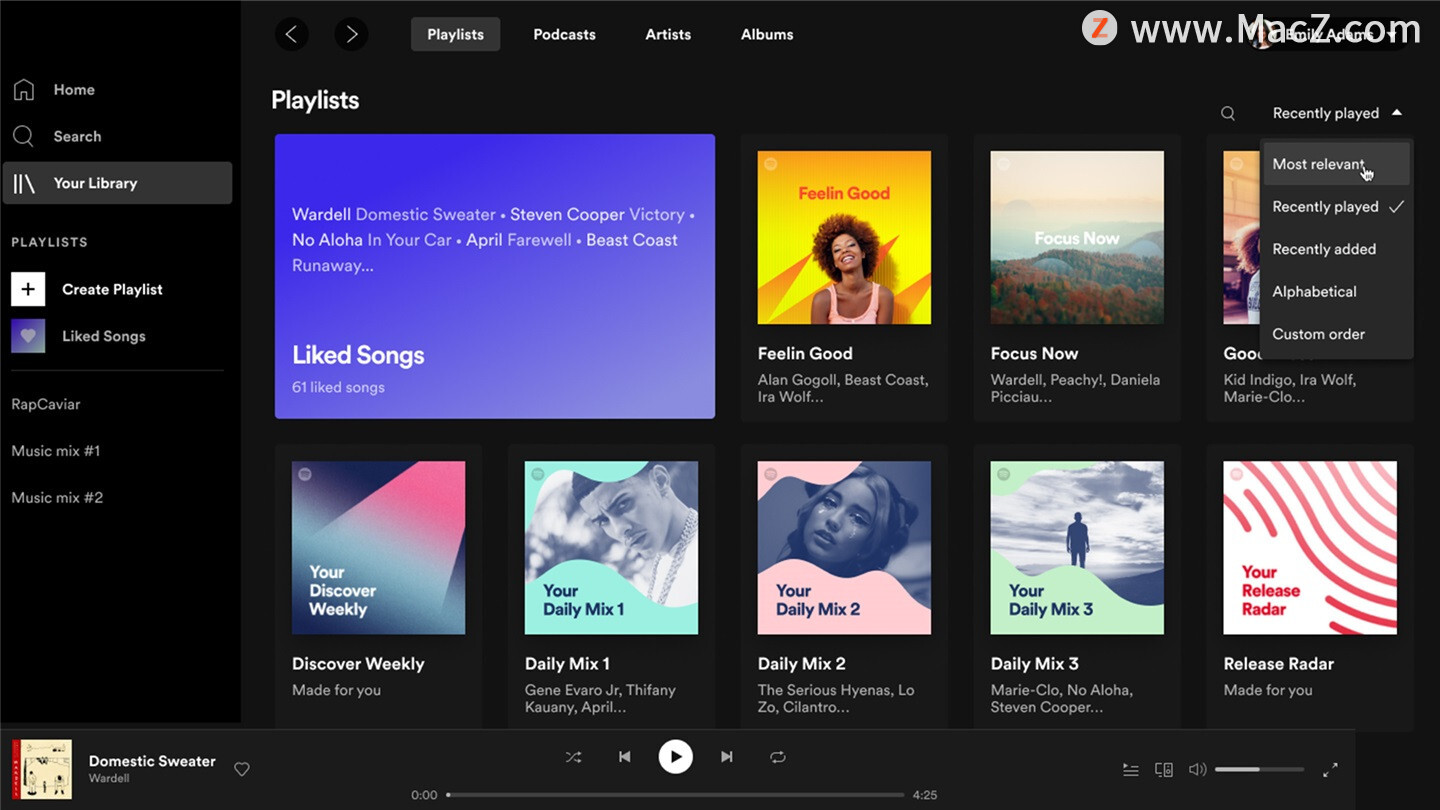Click the Daily Mix 2 title text
1440x810 pixels.
pos(802,664)
